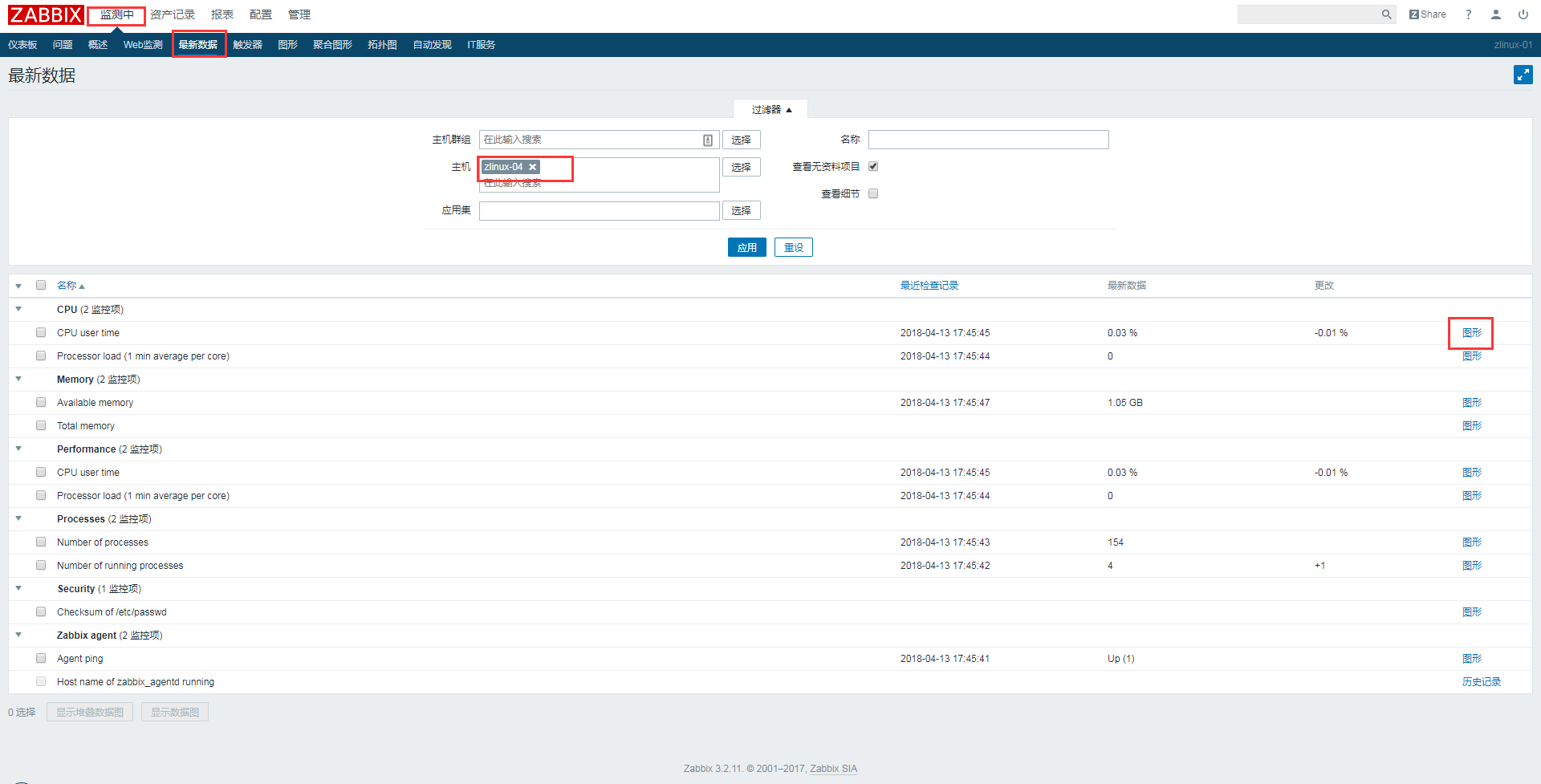Click the logout power icon
This screenshot has width=1541, height=784.
click(1523, 14)
